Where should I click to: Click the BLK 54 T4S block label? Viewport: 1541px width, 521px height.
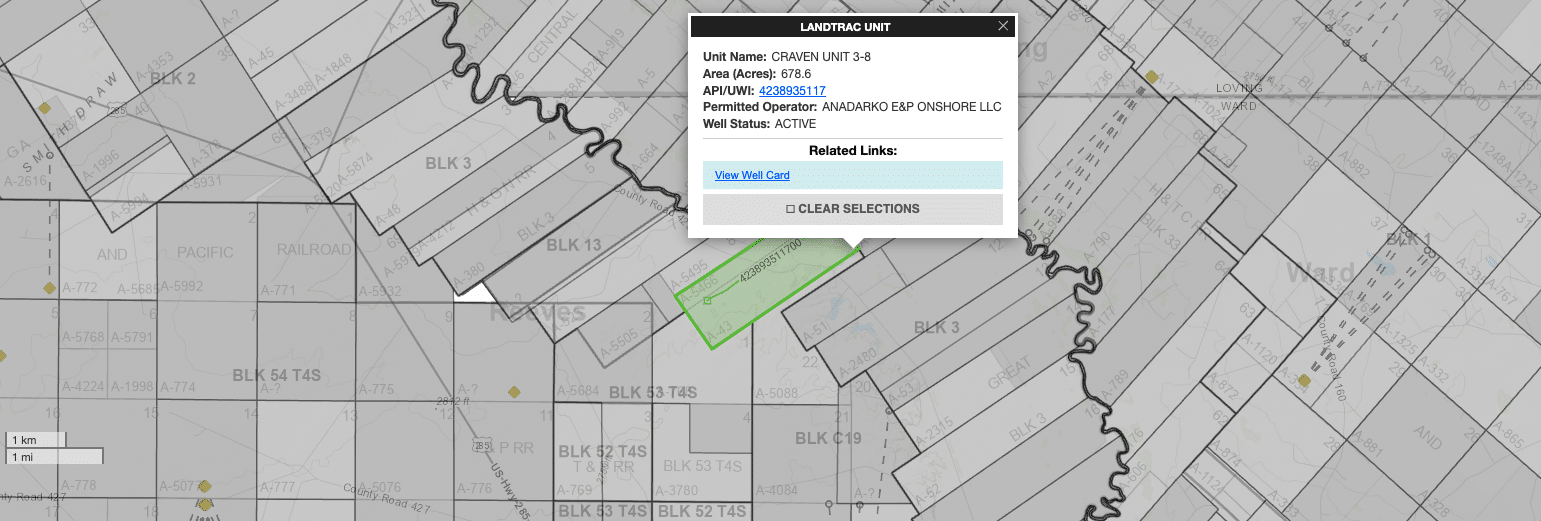pos(276,375)
